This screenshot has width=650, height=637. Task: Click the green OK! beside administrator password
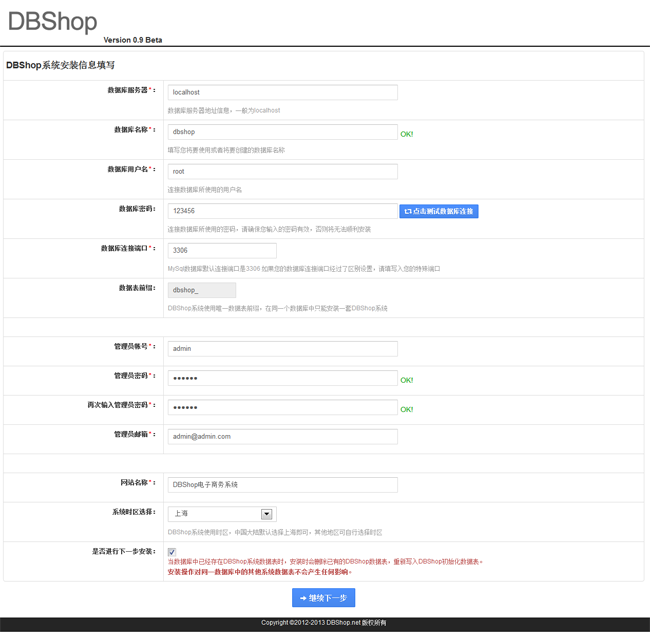point(407,380)
